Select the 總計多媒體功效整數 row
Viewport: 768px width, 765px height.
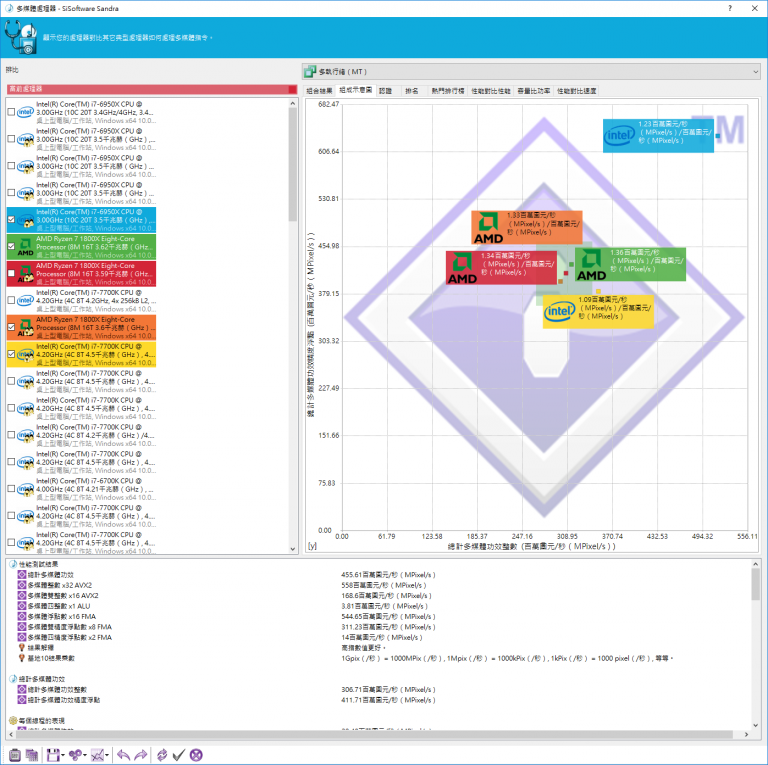click(x=57, y=690)
